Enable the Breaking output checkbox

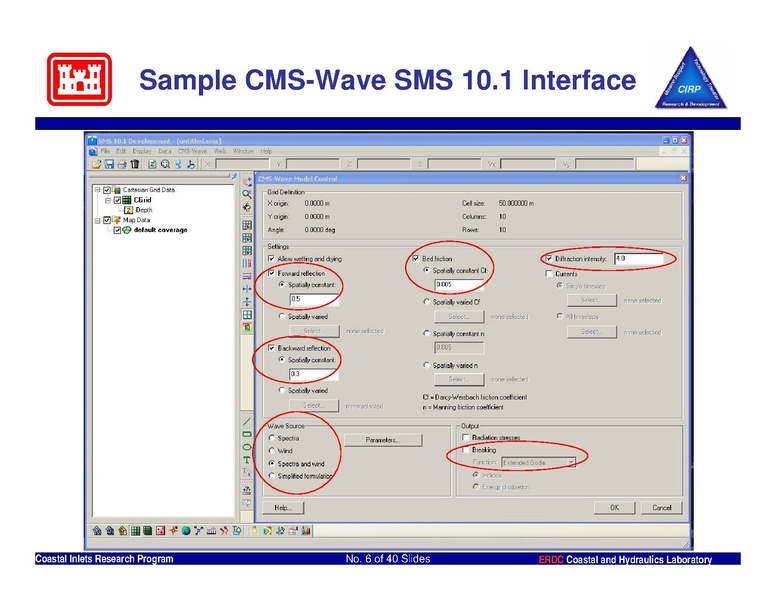466,450
